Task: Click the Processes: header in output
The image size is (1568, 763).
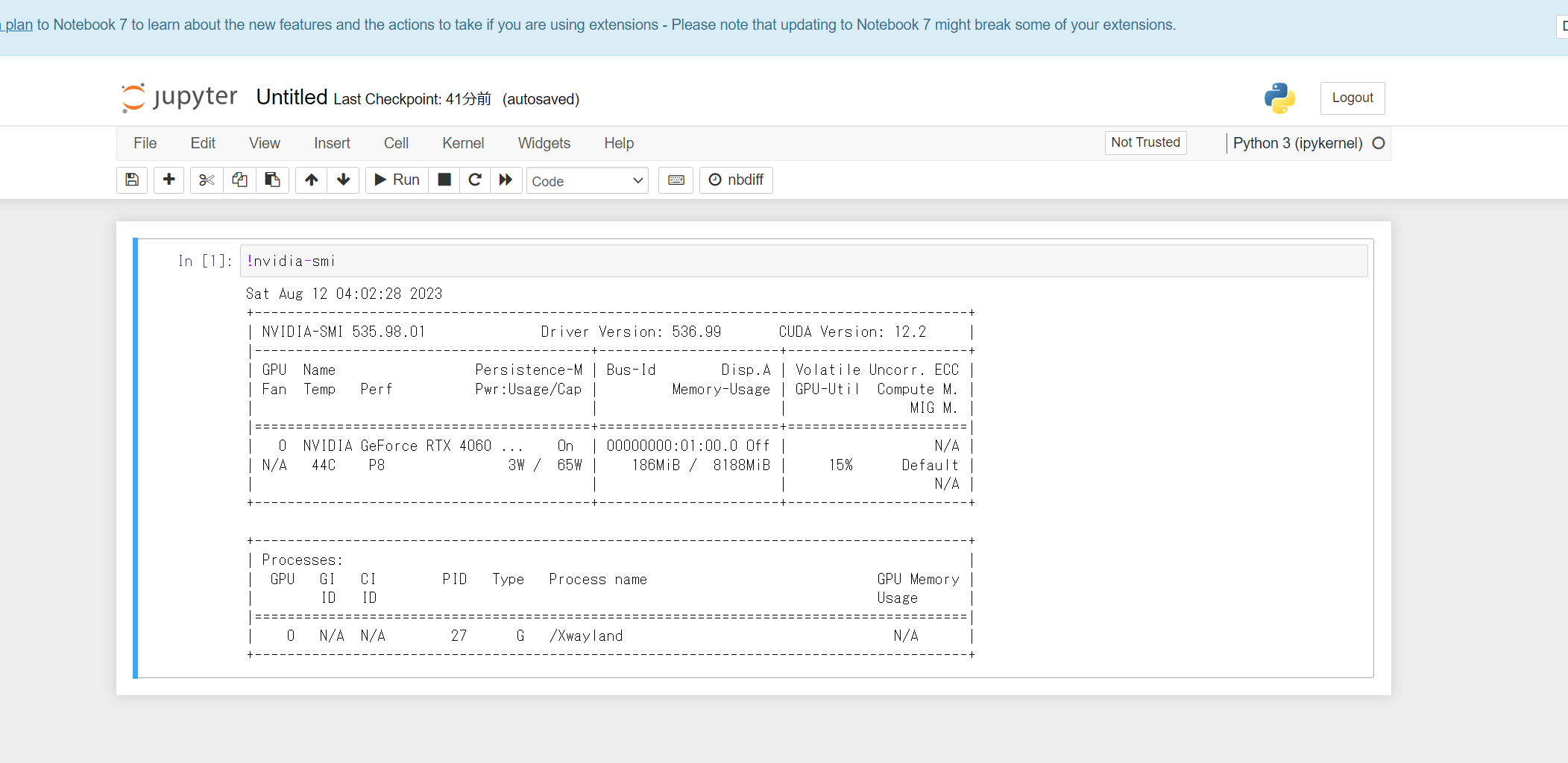Action: pos(302,560)
